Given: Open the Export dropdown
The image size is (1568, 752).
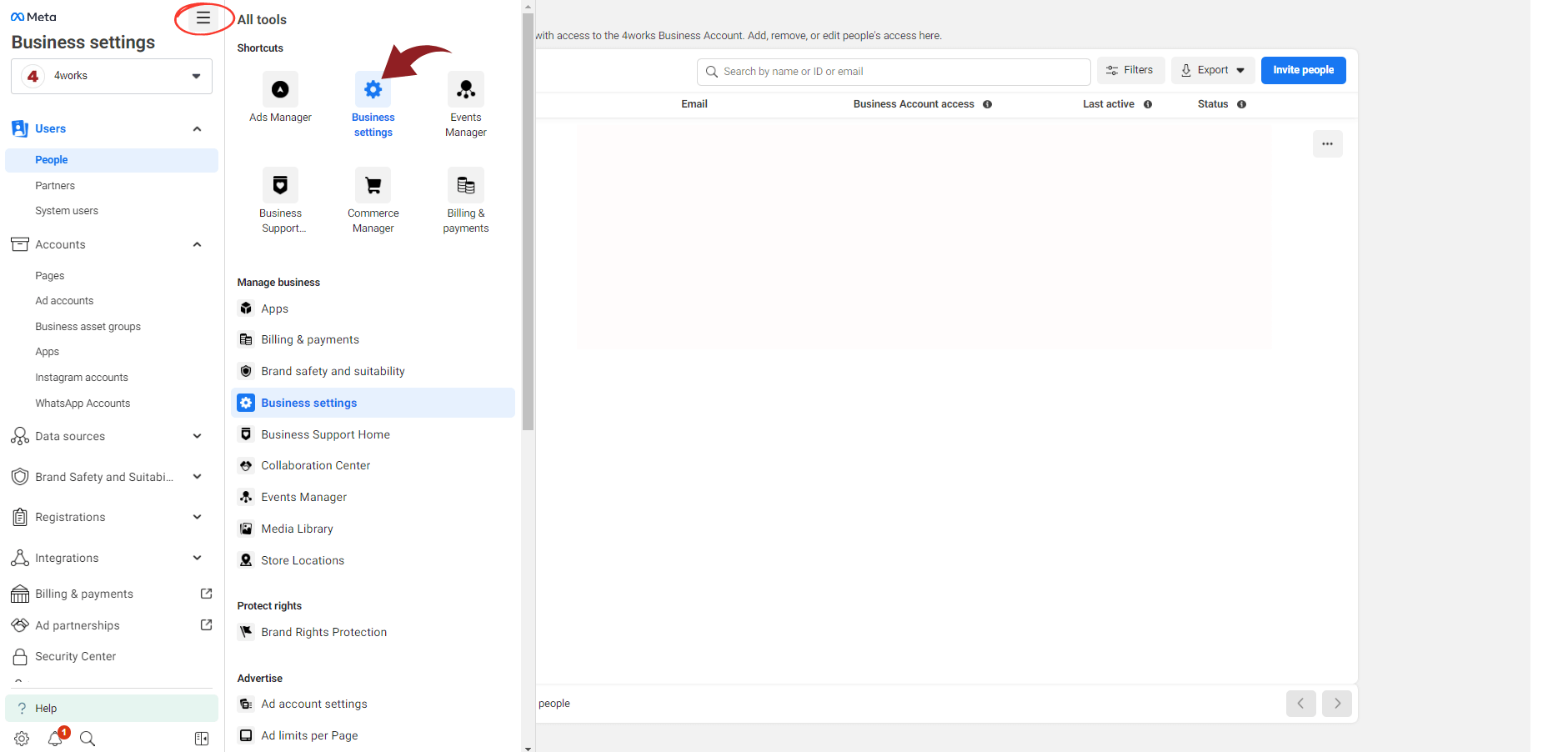Looking at the screenshot, I should tap(1213, 70).
